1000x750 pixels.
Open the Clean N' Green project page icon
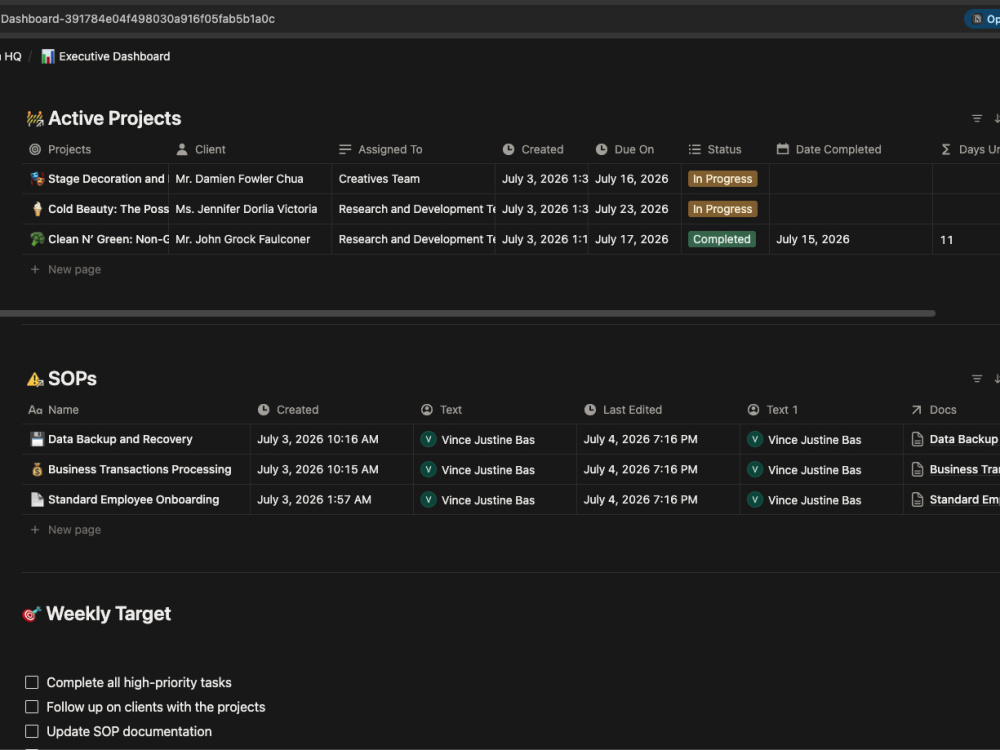click(37, 239)
